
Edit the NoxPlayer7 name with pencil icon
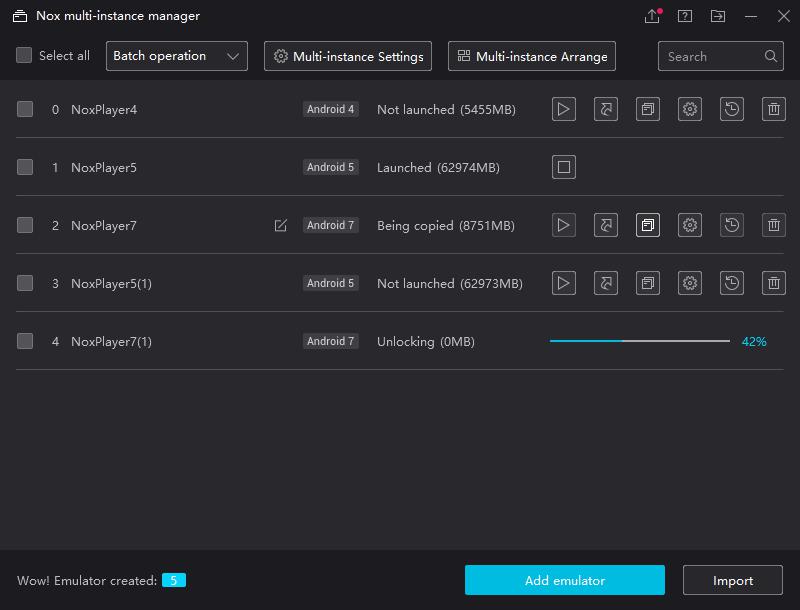[x=281, y=226]
